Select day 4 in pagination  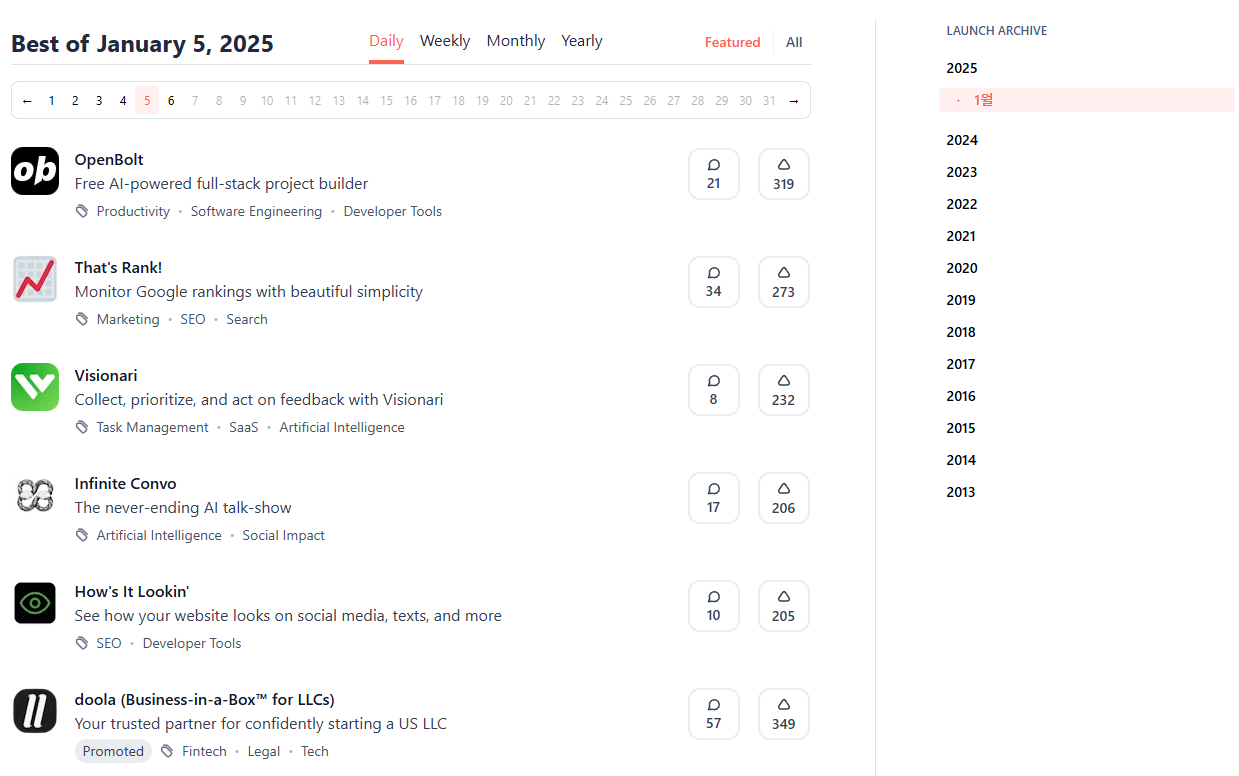(123, 100)
